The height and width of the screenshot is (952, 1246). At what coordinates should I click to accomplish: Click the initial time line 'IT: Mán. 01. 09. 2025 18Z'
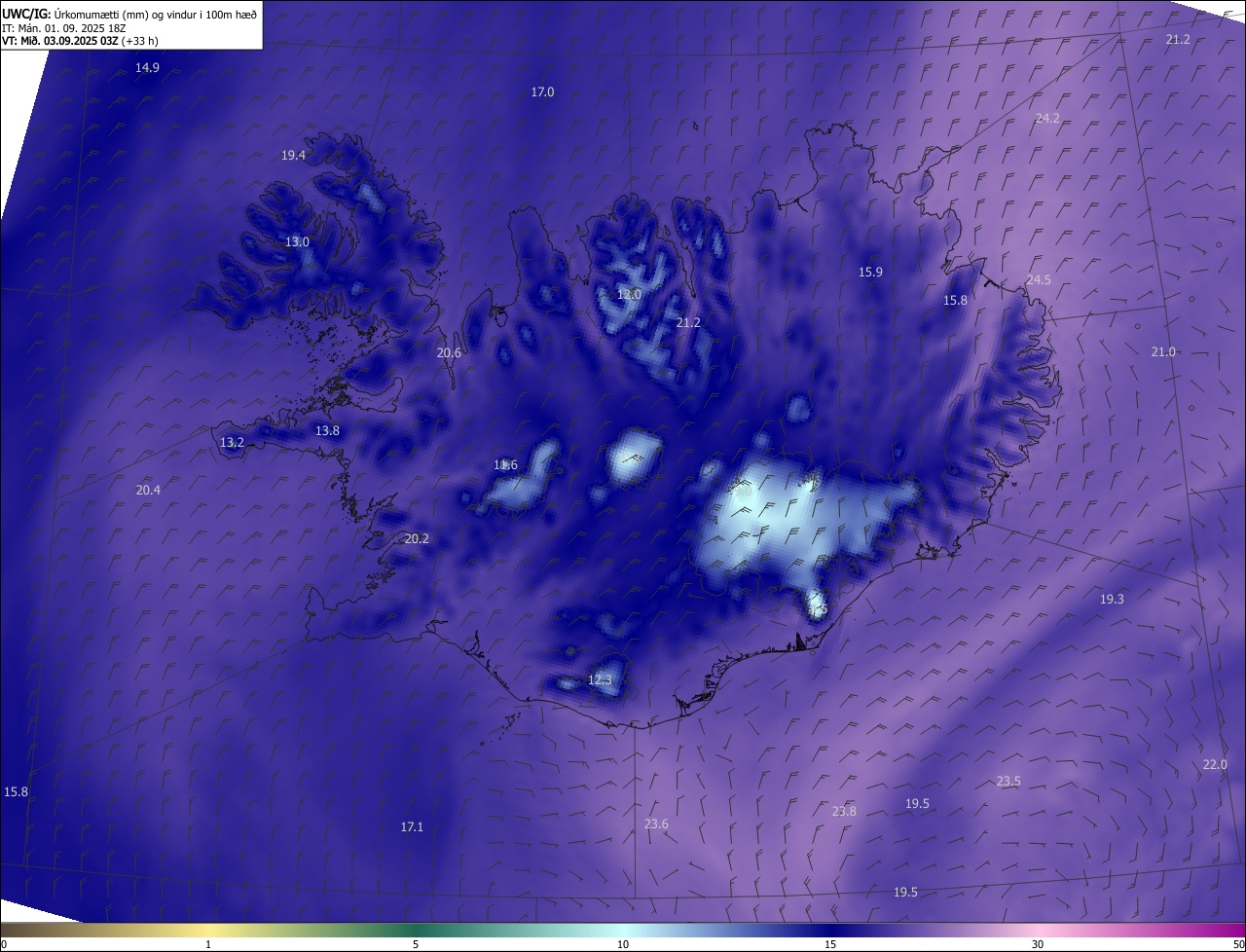click(63, 27)
